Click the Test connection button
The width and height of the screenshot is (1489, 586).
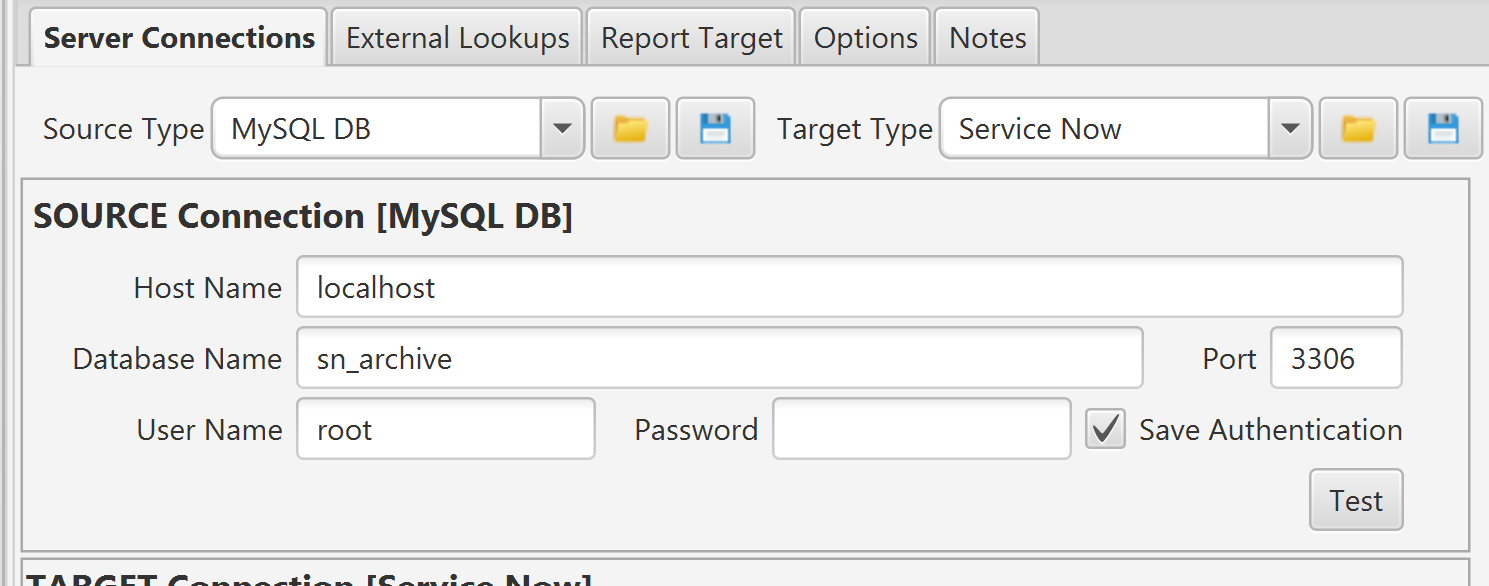pos(1356,500)
